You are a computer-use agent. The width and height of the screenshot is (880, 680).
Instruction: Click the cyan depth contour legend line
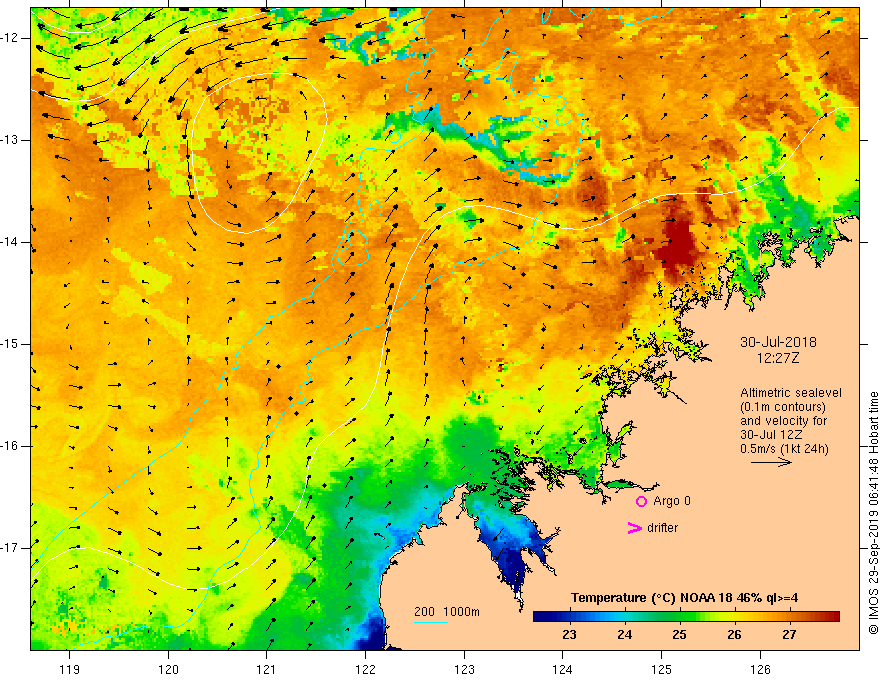(x=431, y=622)
